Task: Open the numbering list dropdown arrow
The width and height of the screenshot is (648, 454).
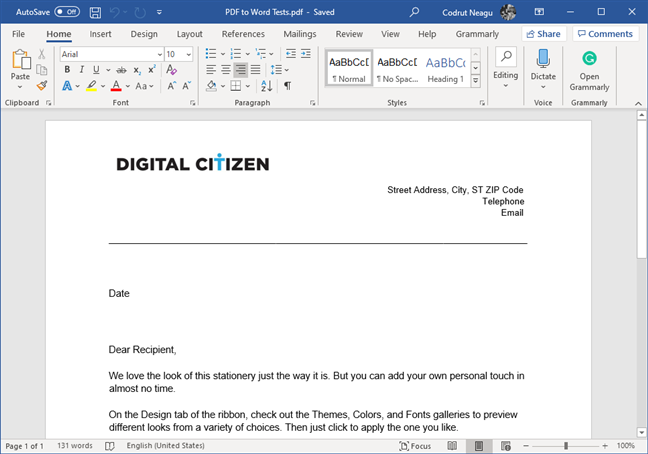Action: click(x=248, y=54)
